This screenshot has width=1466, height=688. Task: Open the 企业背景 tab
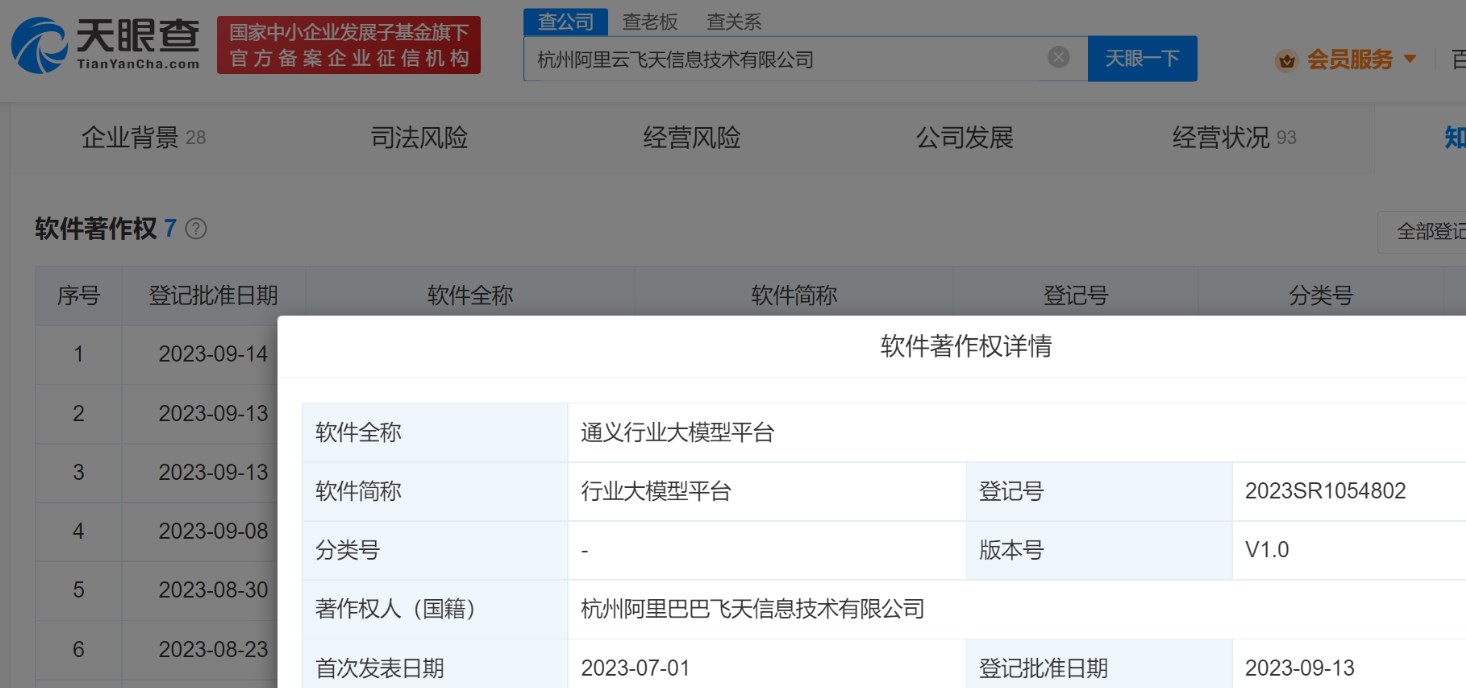[143, 138]
